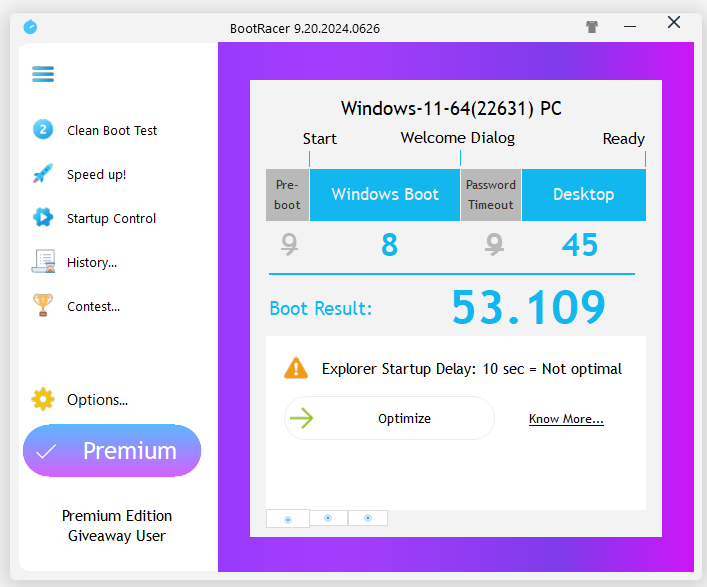This screenshot has width=707, height=587.
Task: Click the Start marker label
Action: coord(320,138)
